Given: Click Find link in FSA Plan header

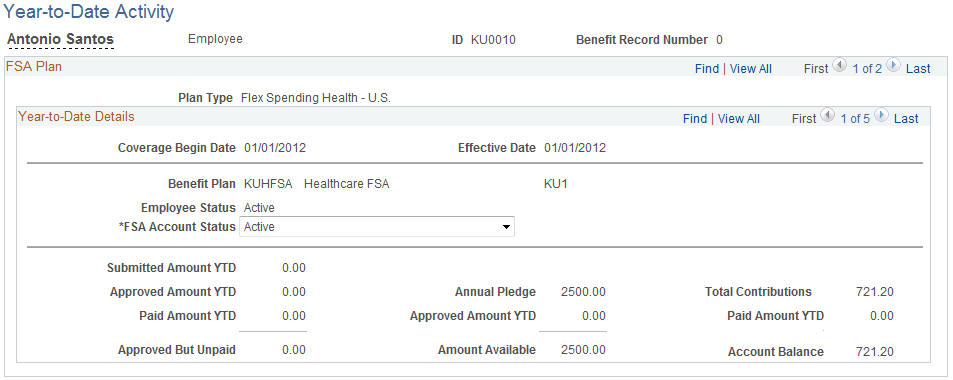Looking at the screenshot, I should pos(707,69).
